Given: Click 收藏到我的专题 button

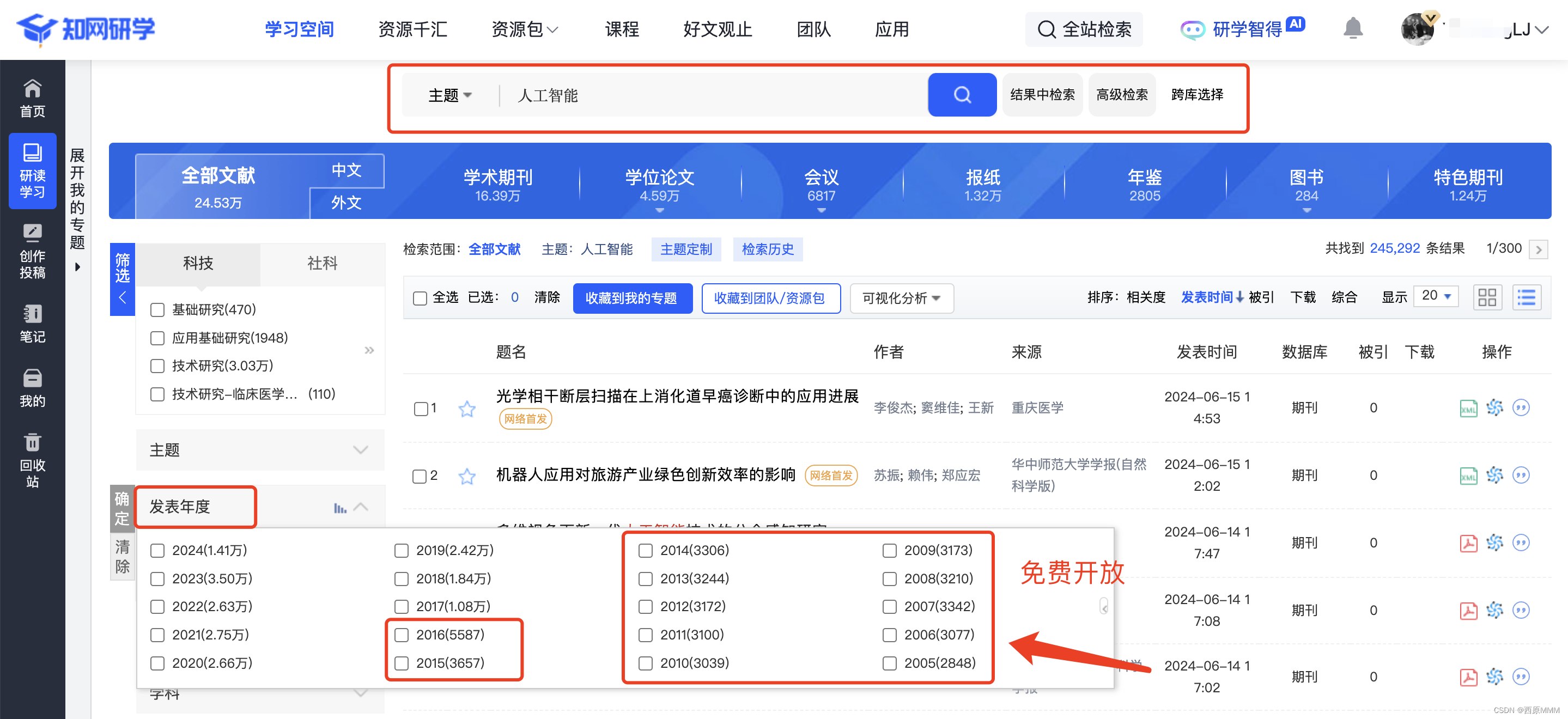Looking at the screenshot, I should [632, 298].
